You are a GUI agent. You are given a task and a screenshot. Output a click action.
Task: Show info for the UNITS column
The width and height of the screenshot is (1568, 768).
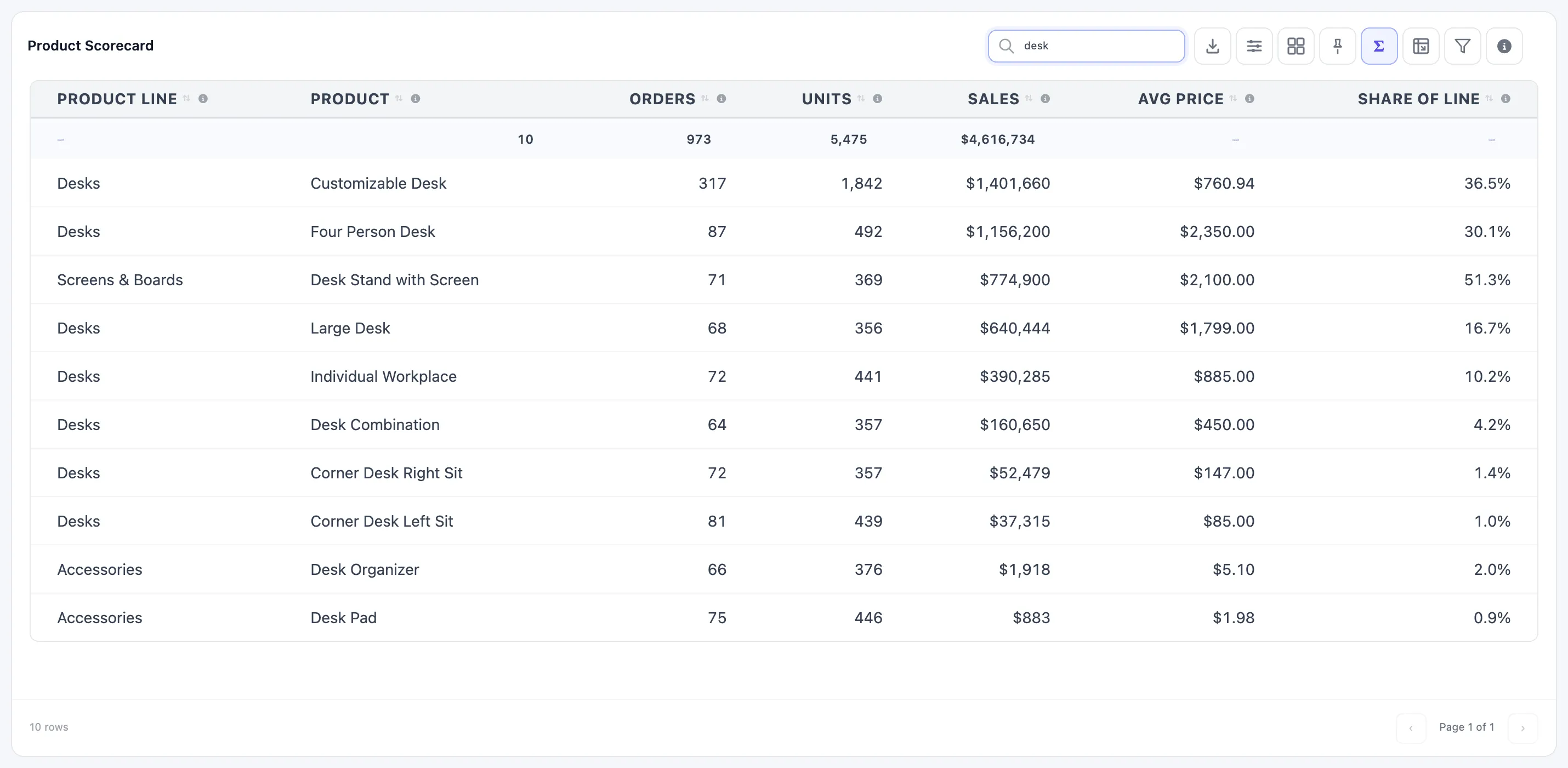[x=877, y=99]
